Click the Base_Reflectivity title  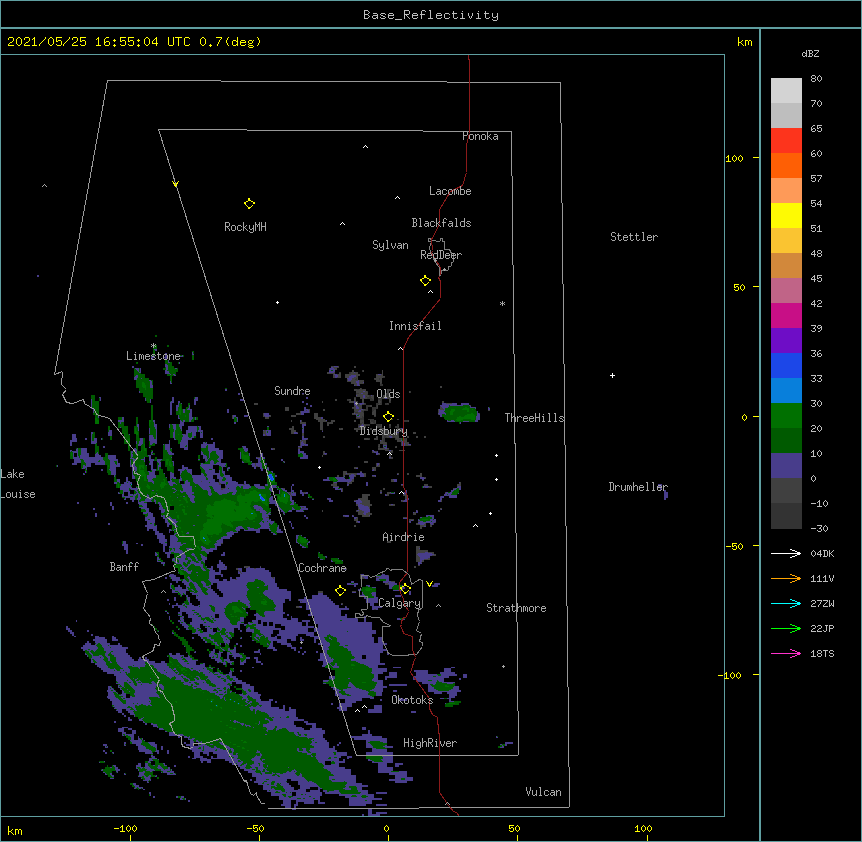tap(431, 15)
